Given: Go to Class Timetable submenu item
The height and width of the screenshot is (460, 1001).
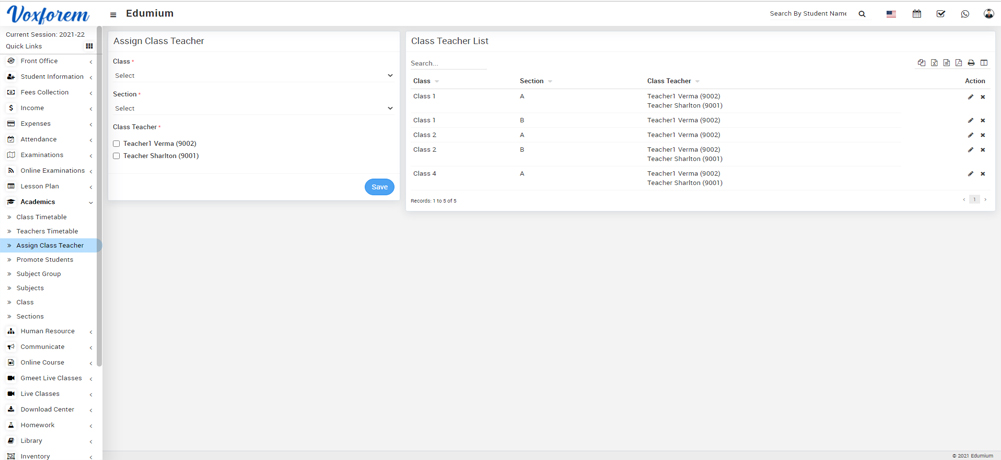Looking at the screenshot, I should pos(41,217).
